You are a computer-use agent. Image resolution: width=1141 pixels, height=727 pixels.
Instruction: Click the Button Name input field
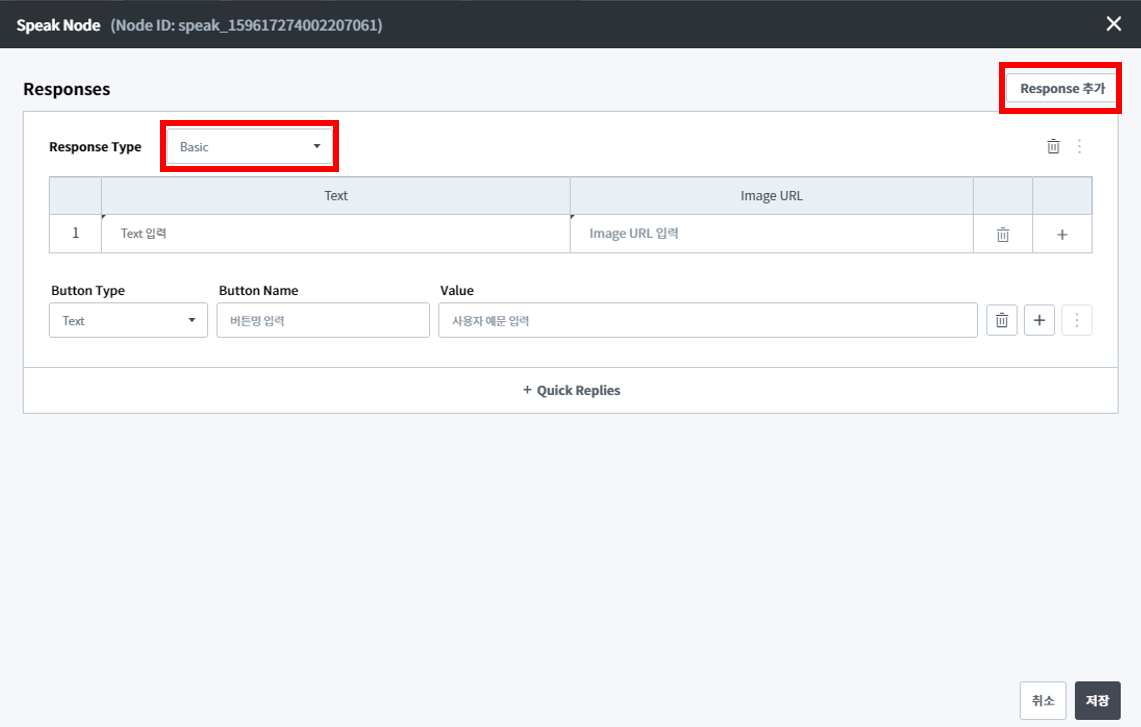[323, 321]
